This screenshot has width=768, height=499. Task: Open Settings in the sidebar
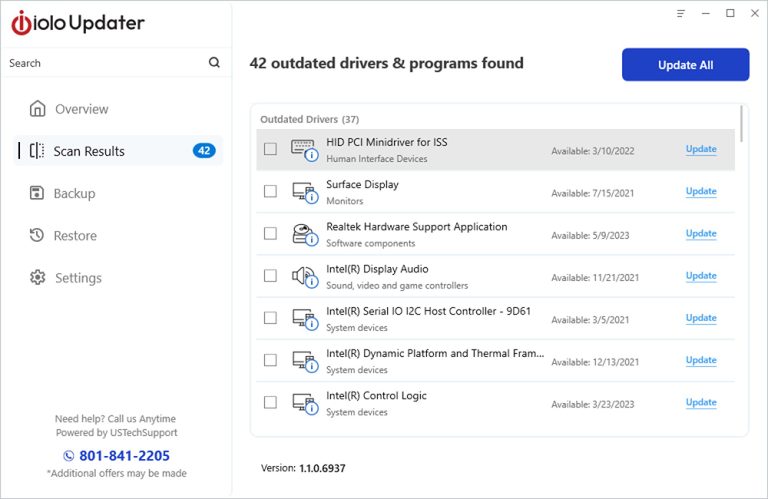pos(77,278)
